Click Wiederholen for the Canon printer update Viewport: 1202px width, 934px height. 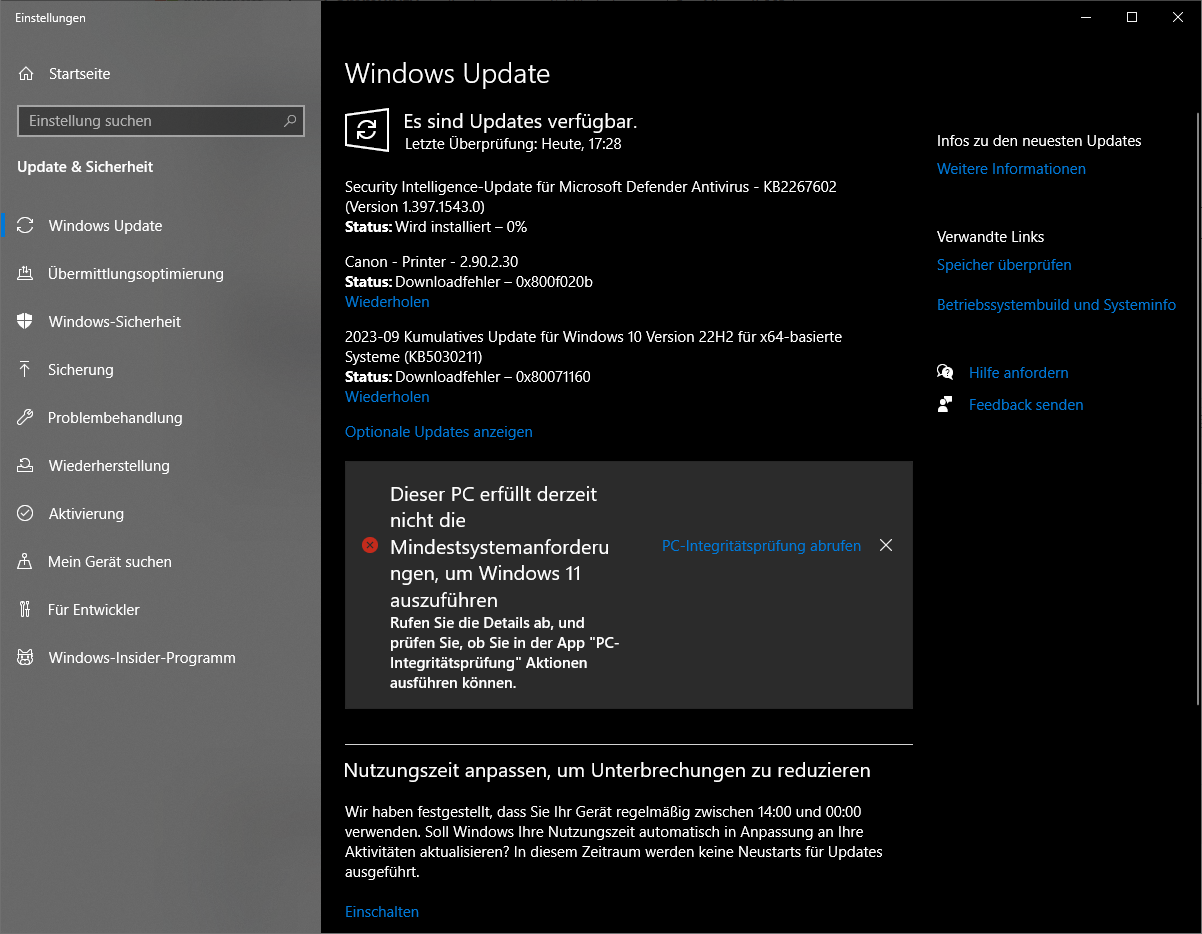(387, 301)
